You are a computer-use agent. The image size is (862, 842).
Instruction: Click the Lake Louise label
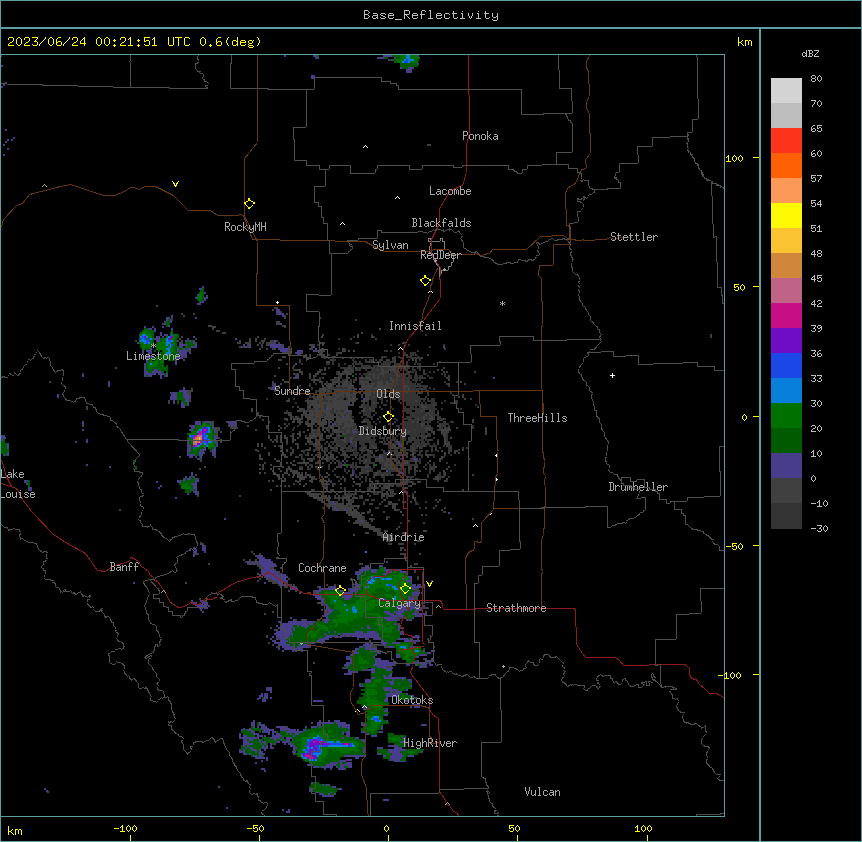[x=18, y=484]
